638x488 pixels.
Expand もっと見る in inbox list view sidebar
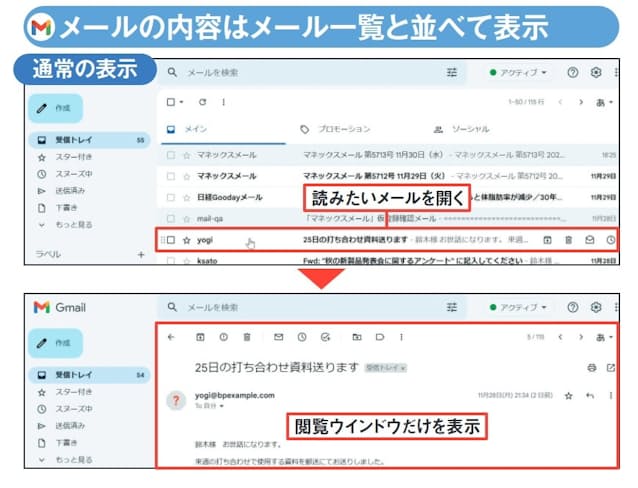(66, 225)
